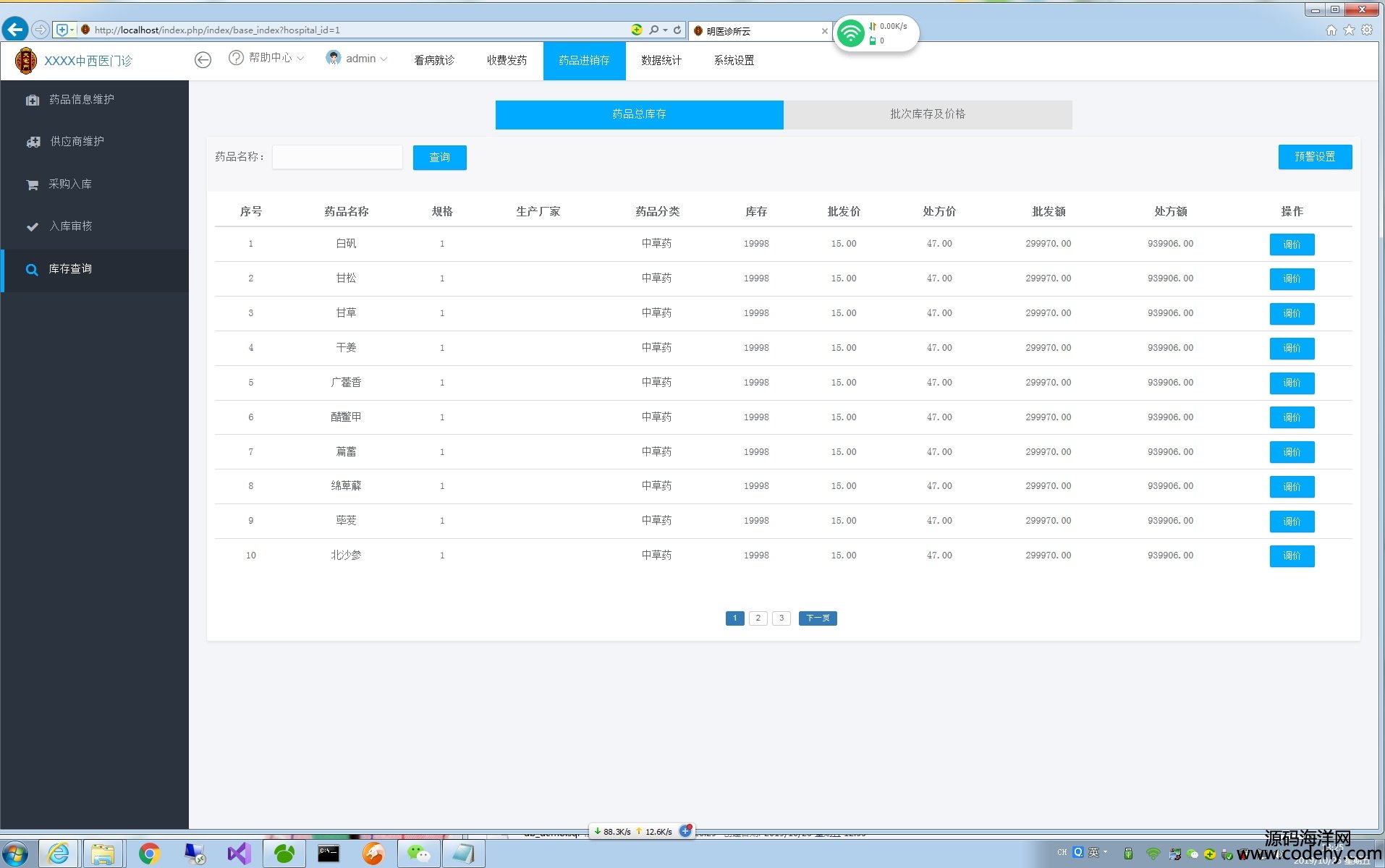Click 调价 for 广藿香 row

[1292, 383]
